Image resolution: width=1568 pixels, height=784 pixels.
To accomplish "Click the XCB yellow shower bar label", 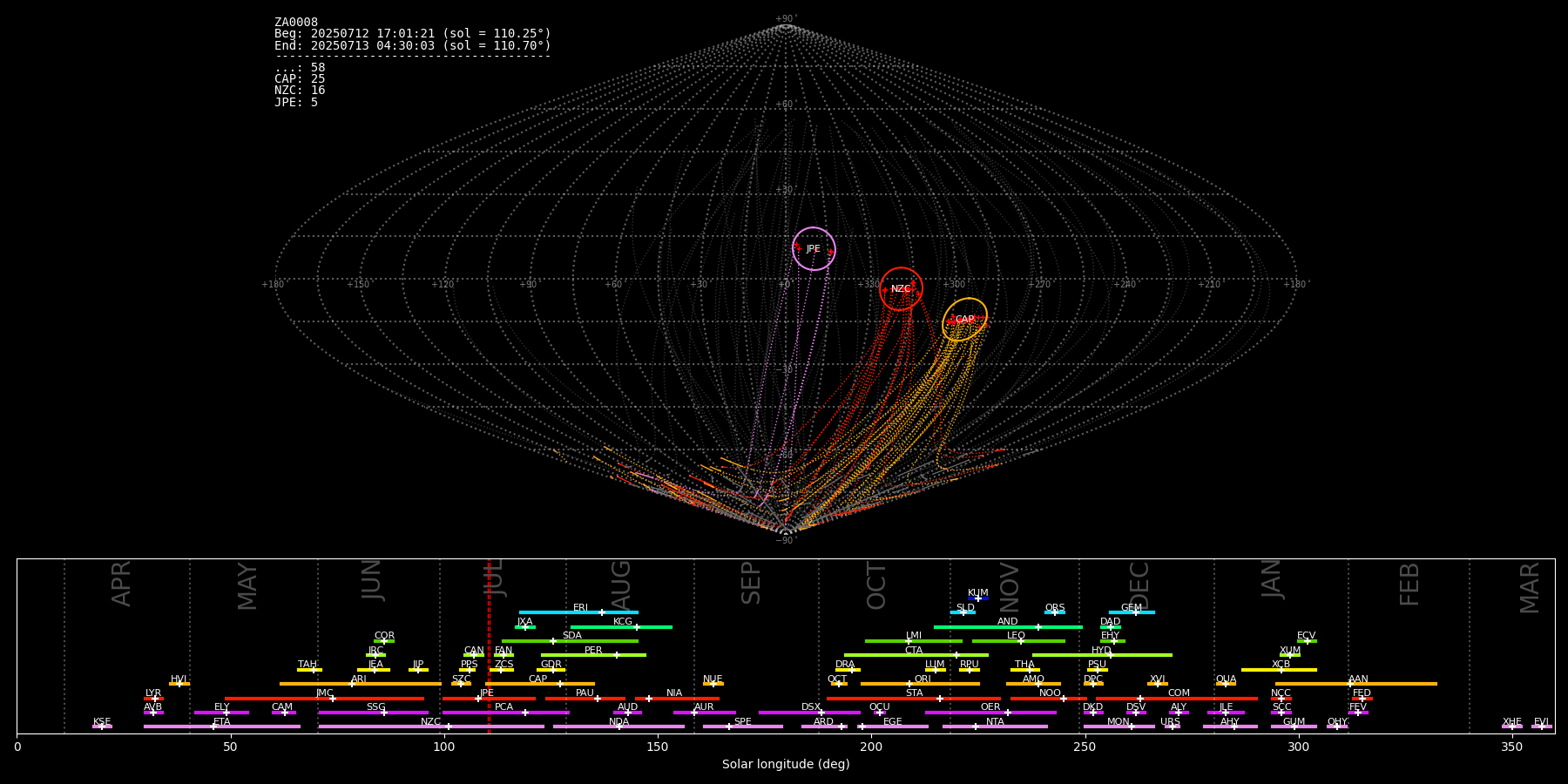I will pos(1281,665).
